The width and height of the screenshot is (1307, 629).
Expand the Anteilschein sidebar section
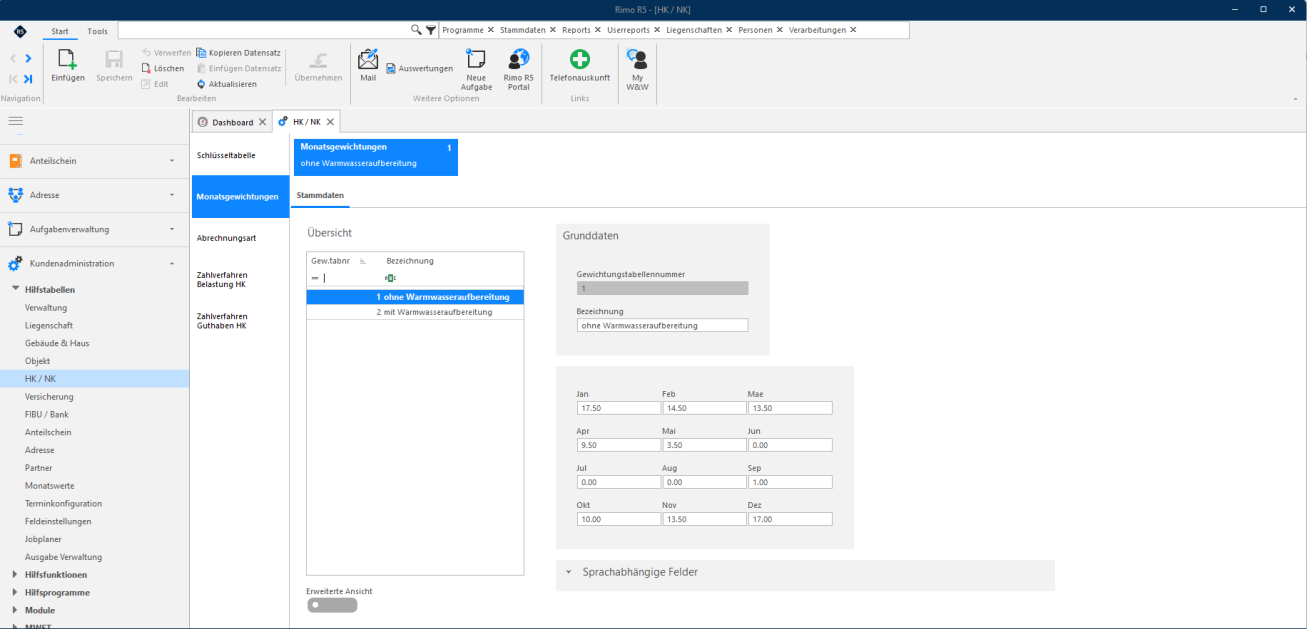[x=94, y=161]
